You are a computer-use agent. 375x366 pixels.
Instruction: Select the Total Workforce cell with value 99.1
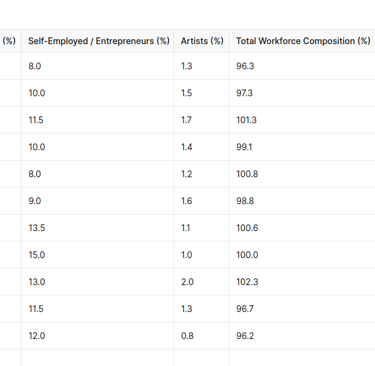coord(302,147)
